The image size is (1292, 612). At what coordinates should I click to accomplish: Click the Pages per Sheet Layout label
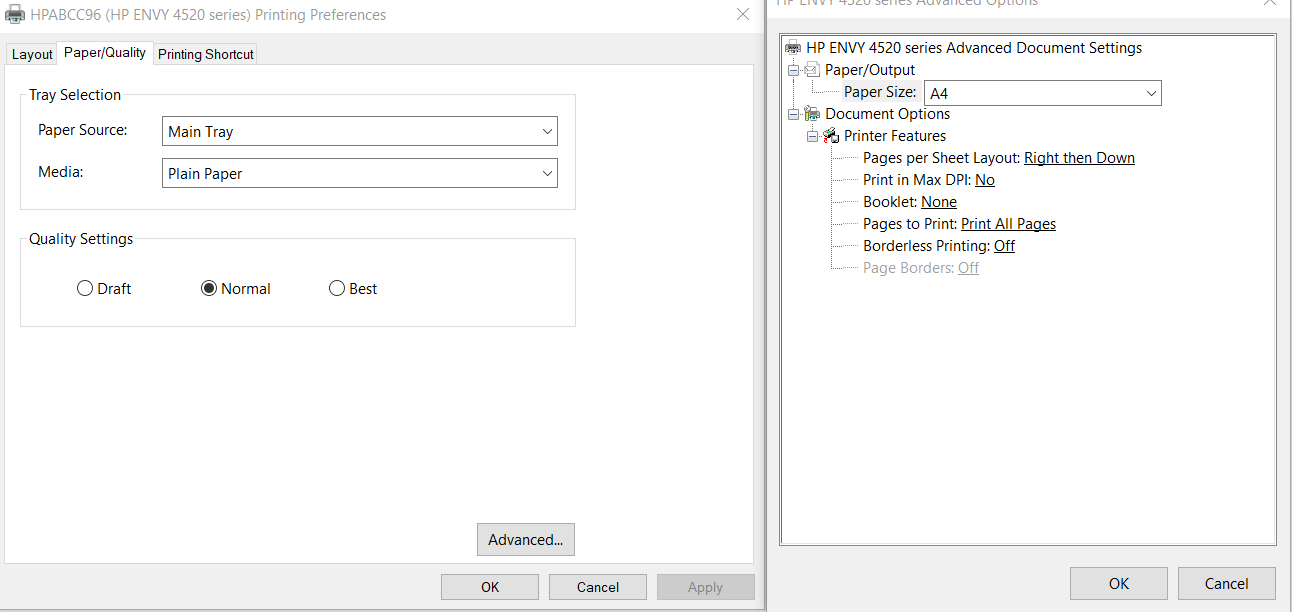(941, 158)
